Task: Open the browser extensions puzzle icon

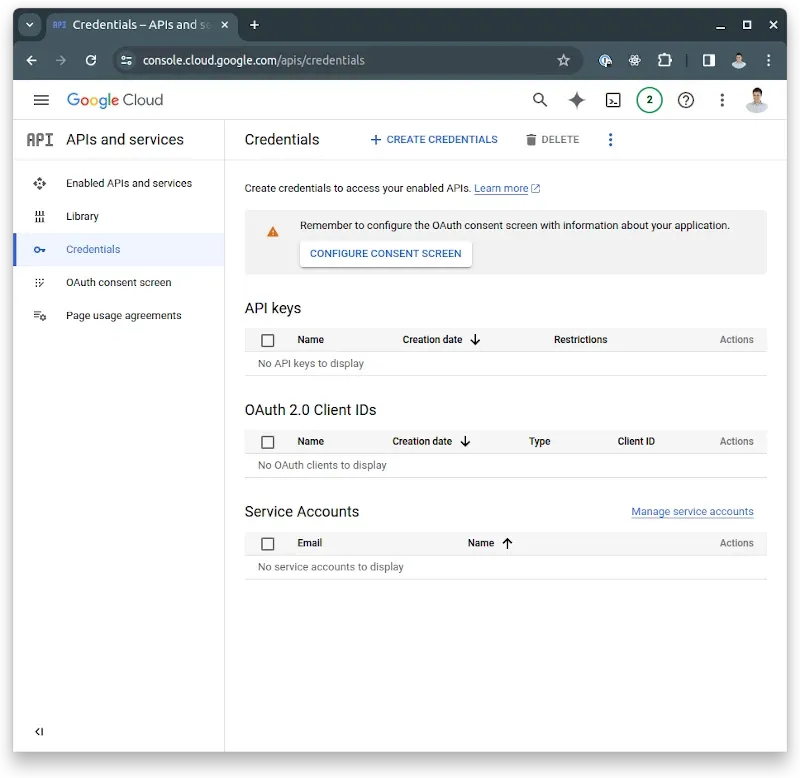Action: click(664, 60)
